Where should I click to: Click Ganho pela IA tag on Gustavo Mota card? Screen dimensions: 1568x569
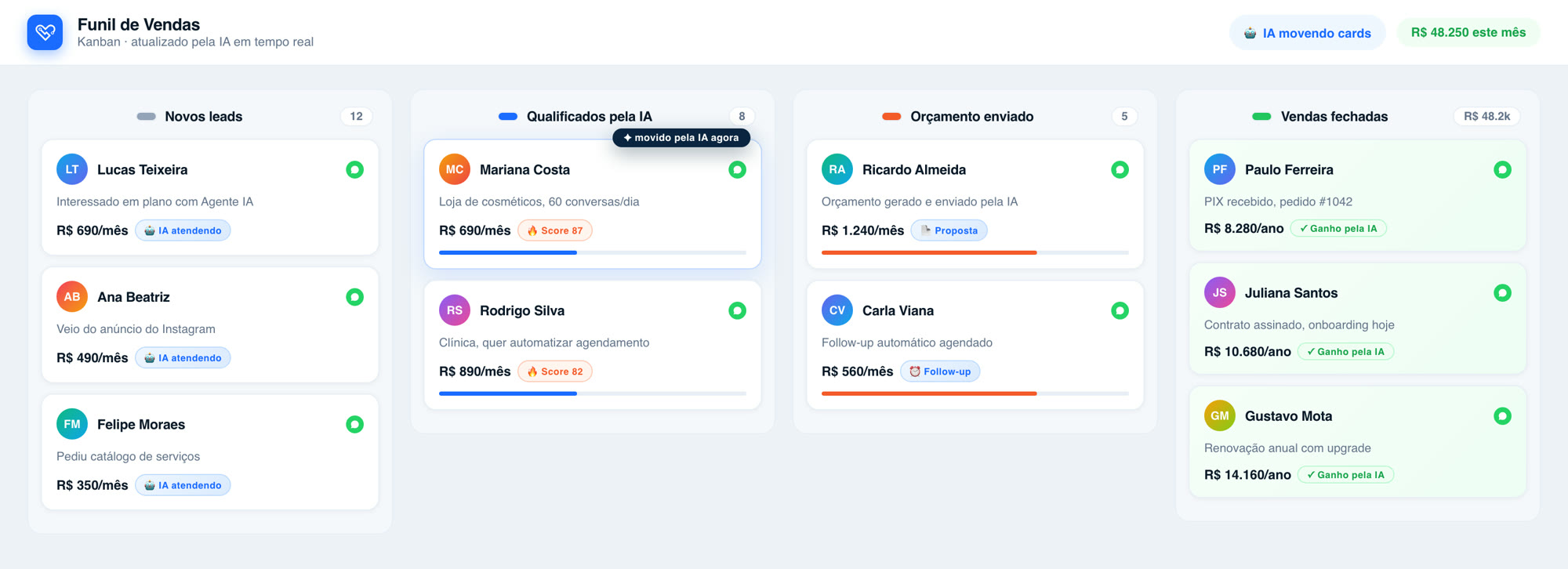(1345, 475)
